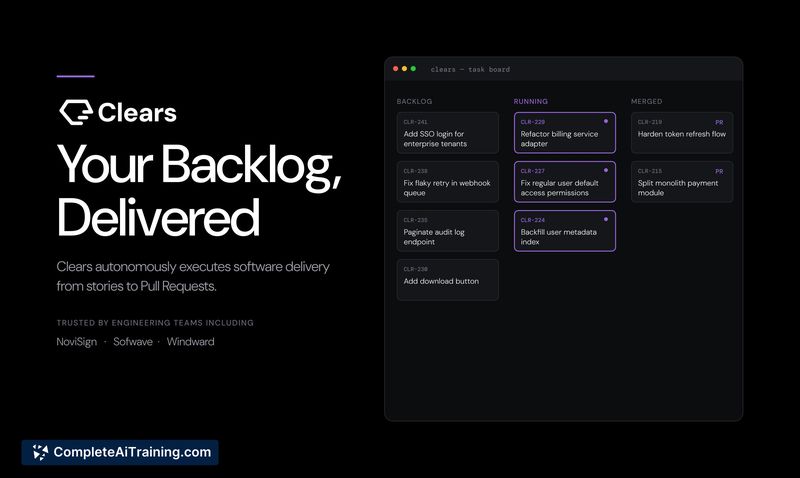Screen dimensions: 800x478
Task: Click running status dot on Refactor billing card
Action: coord(606,121)
